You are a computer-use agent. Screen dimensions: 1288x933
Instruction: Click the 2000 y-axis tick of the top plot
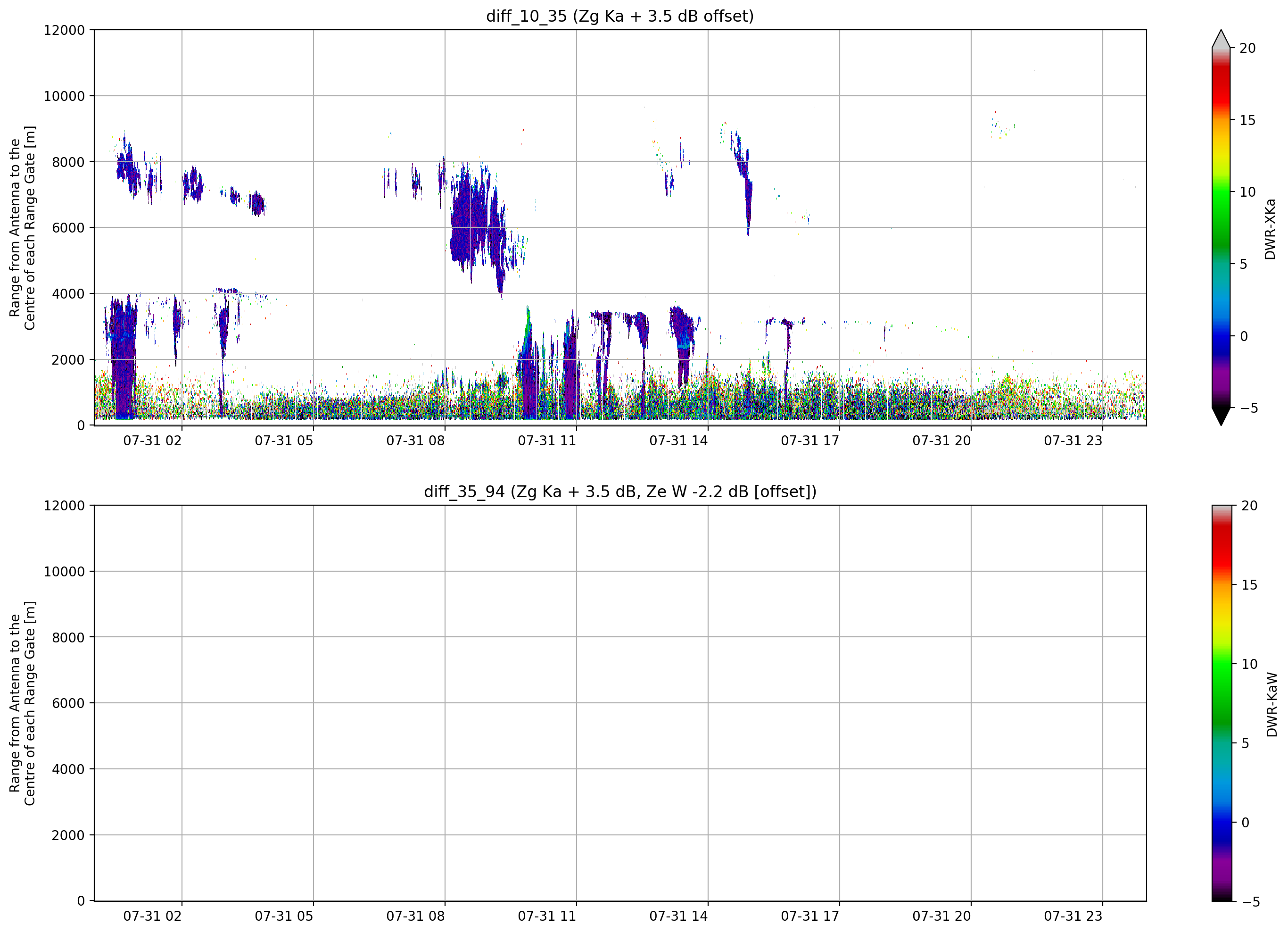pos(68,360)
